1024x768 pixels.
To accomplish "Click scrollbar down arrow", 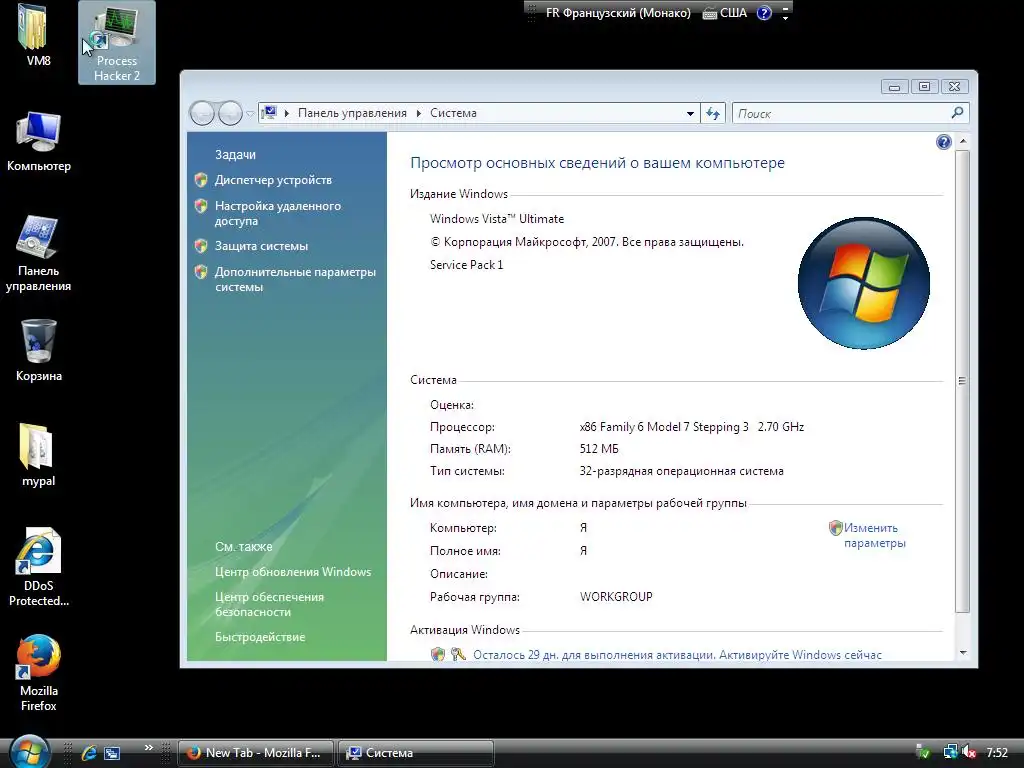I will pos(963,653).
